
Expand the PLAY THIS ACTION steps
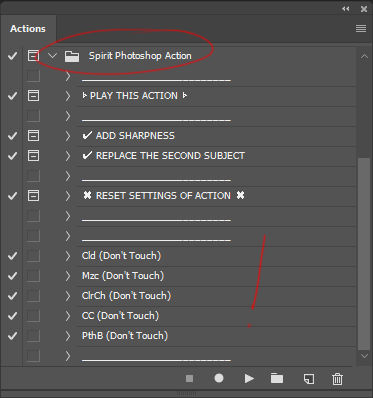pyautogui.click(x=68, y=96)
